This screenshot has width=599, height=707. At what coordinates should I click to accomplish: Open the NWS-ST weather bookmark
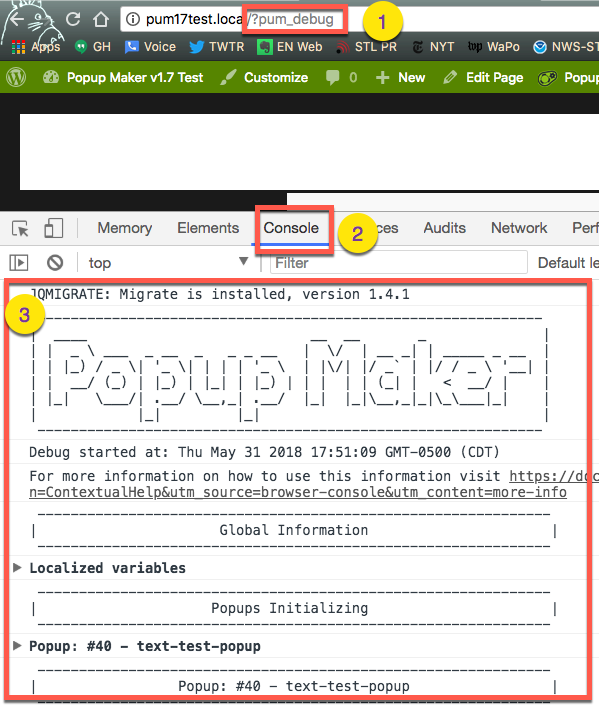(x=566, y=47)
